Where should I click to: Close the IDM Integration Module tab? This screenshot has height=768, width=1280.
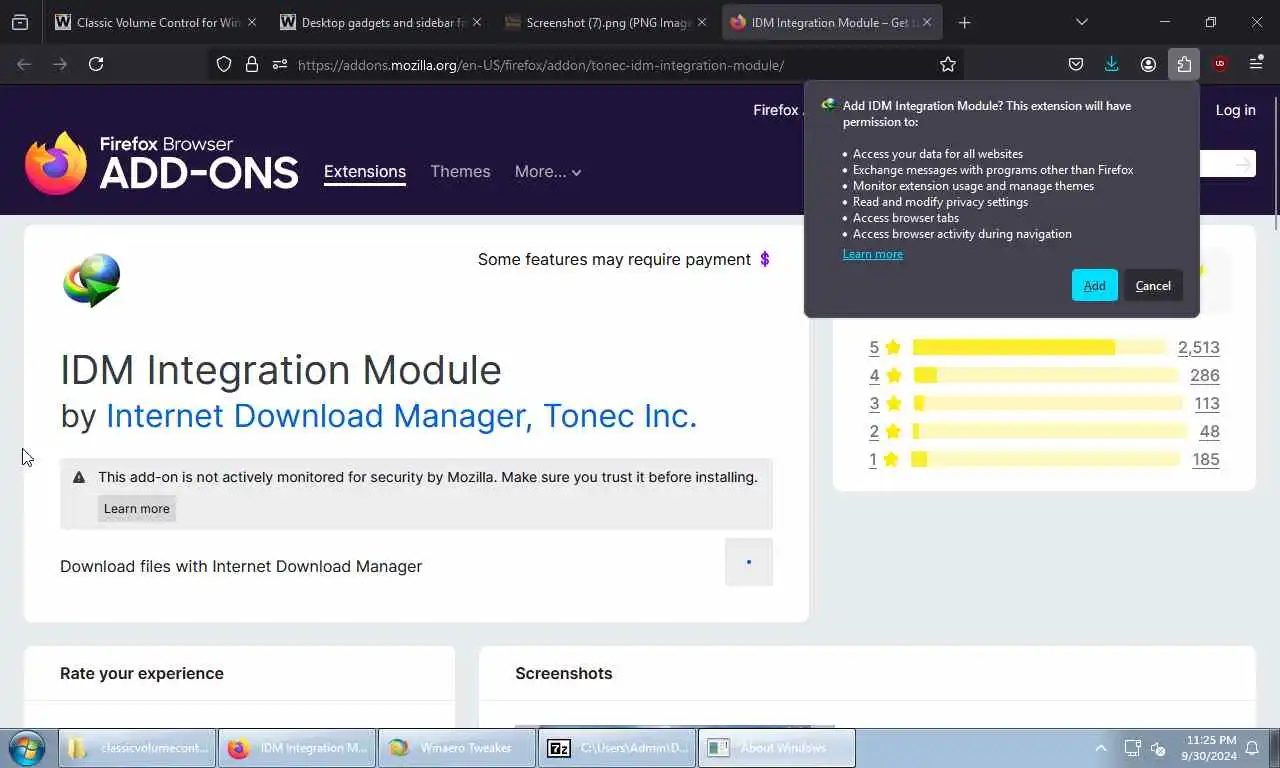(927, 22)
